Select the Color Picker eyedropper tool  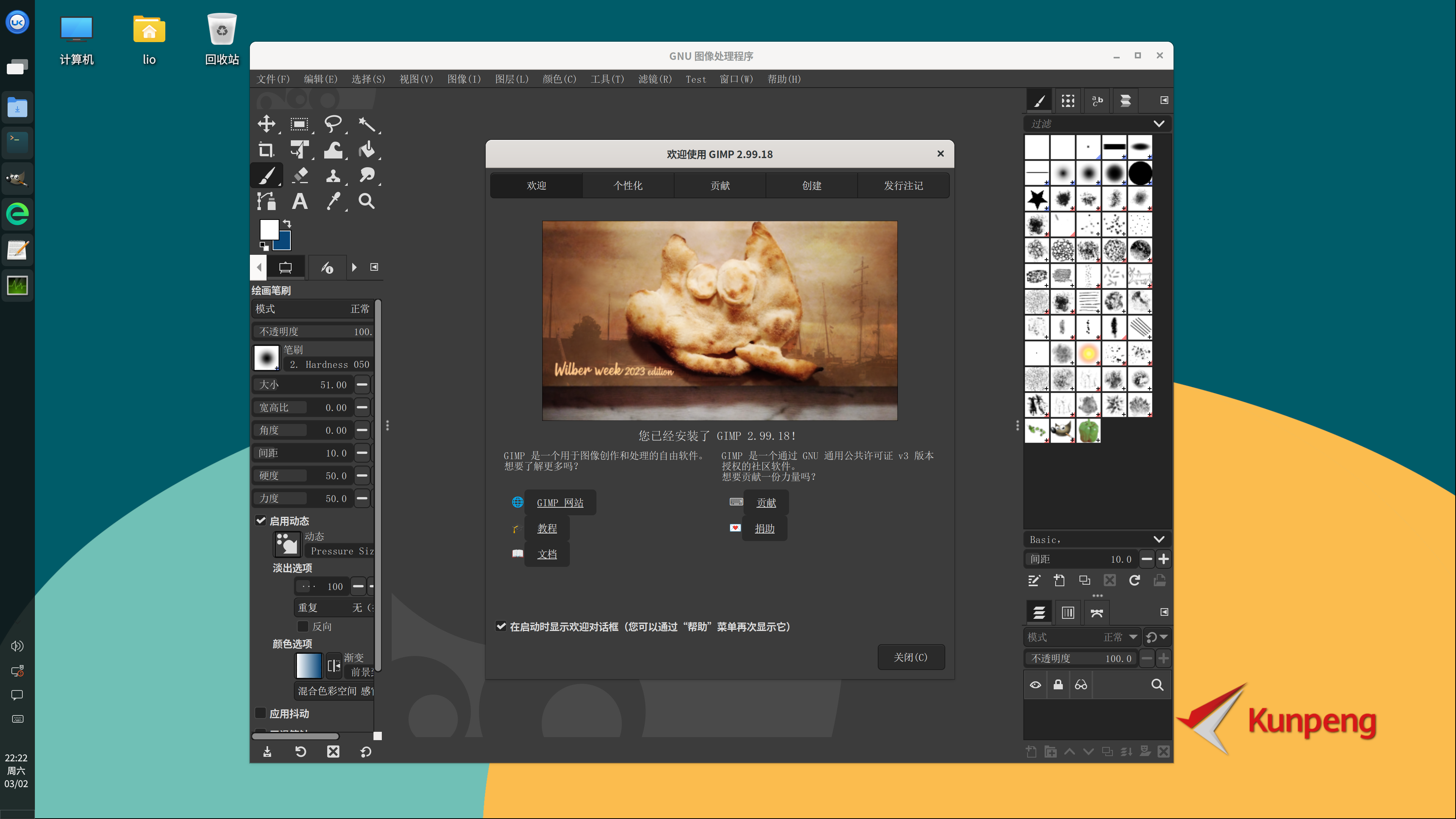click(x=334, y=201)
